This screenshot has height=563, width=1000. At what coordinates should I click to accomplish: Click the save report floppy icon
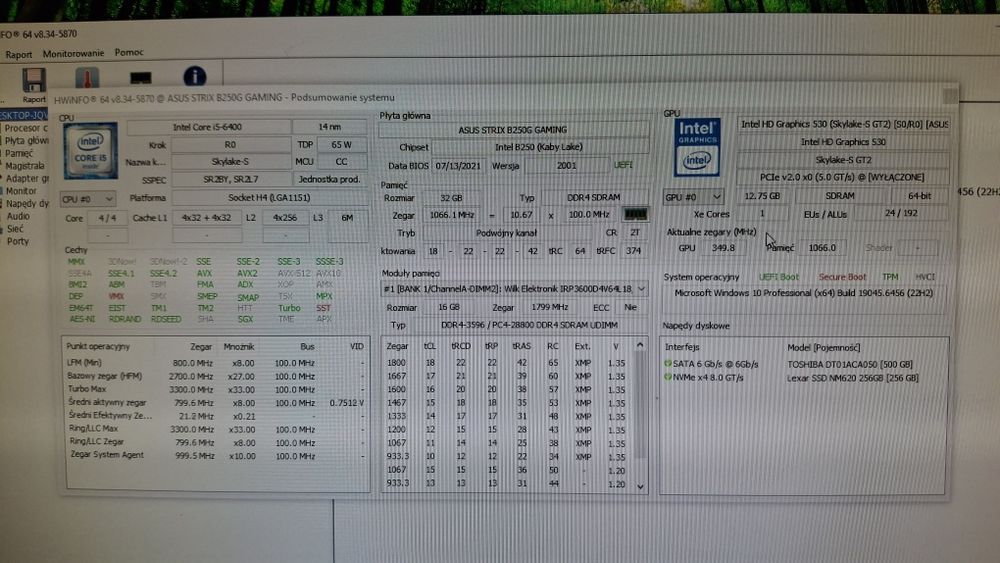point(33,80)
